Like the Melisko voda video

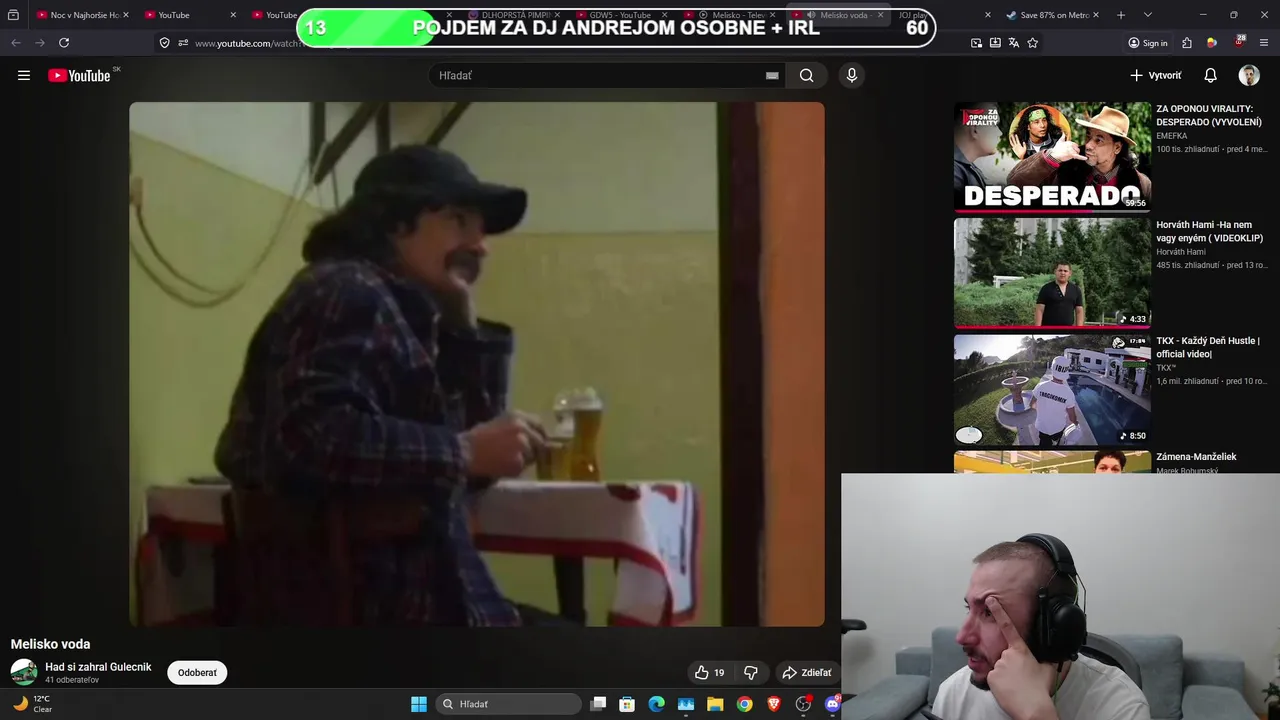click(710, 673)
